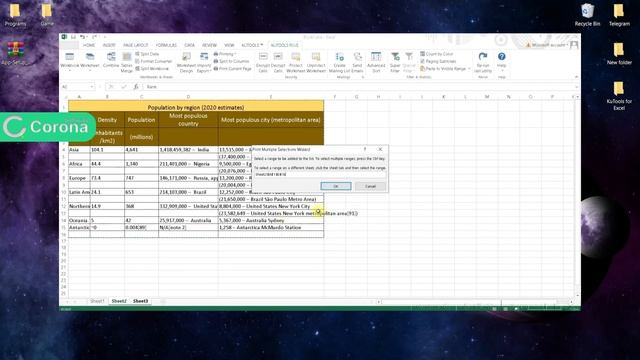The width and height of the screenshot is (640, 360).
Task: Select Split Data in the ribbon
Action: click(x=147, y=54)
